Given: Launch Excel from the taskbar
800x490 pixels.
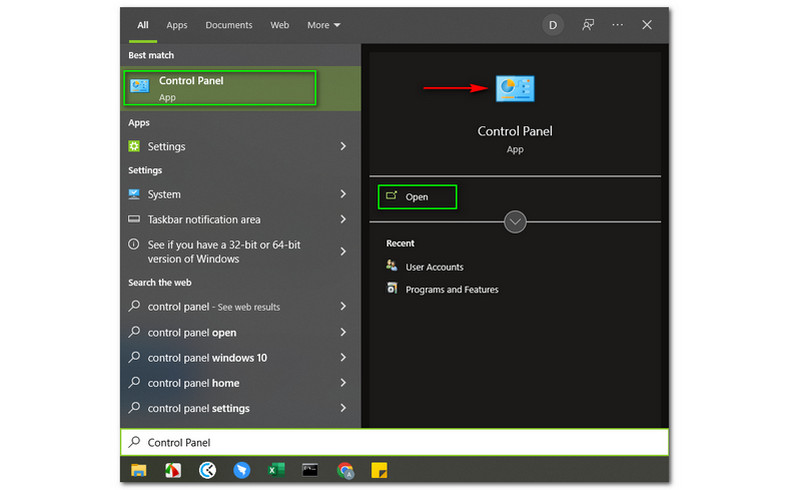Looking at the screenshot, I should pos(276,469).
